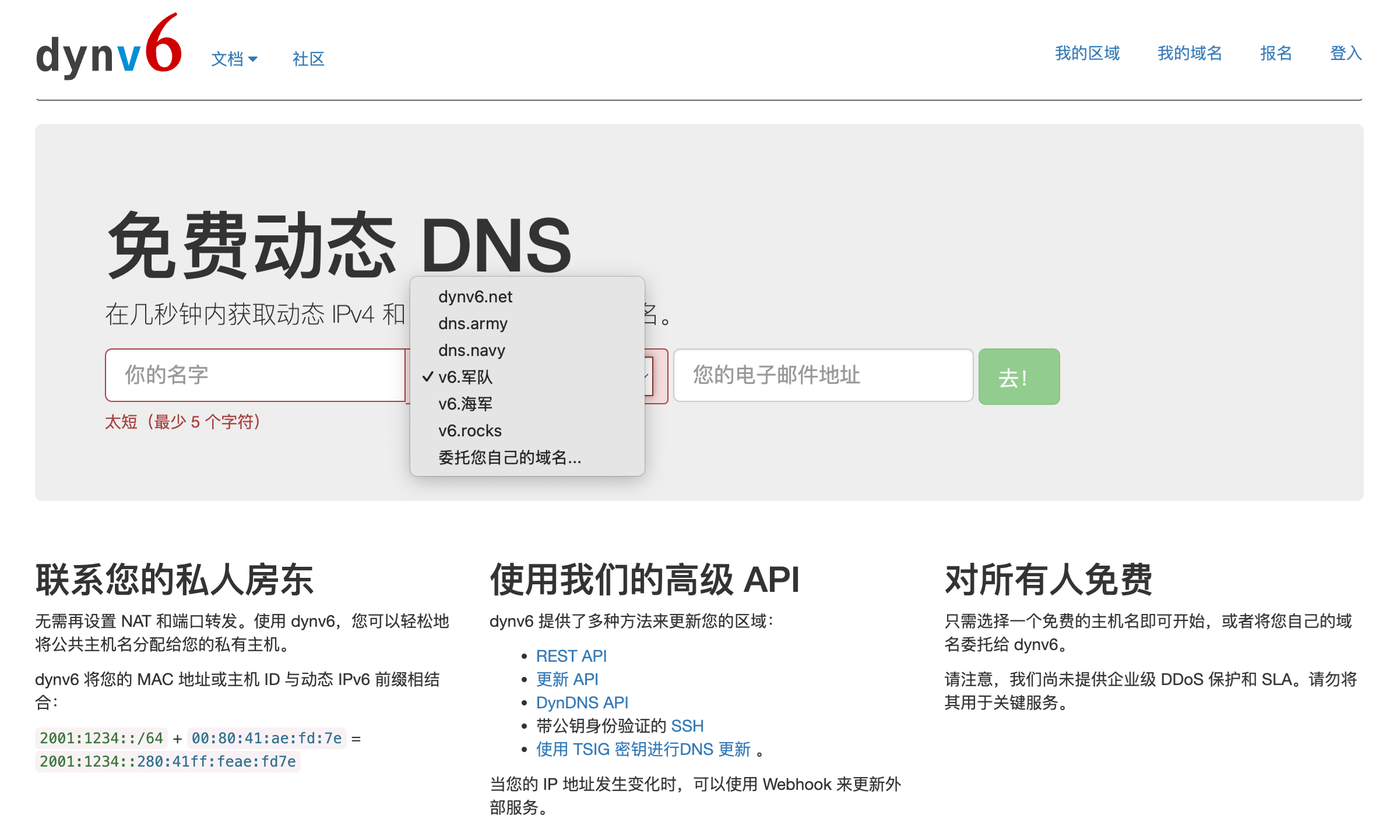1400x840 pixels.
Task: Focus the 你的名字 hostname field
Action: pos(255,375)
